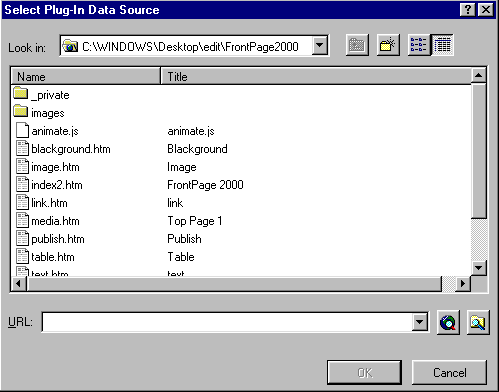Open the Look in dropdown arrow

pyautogui.click(x=320, y=45)
